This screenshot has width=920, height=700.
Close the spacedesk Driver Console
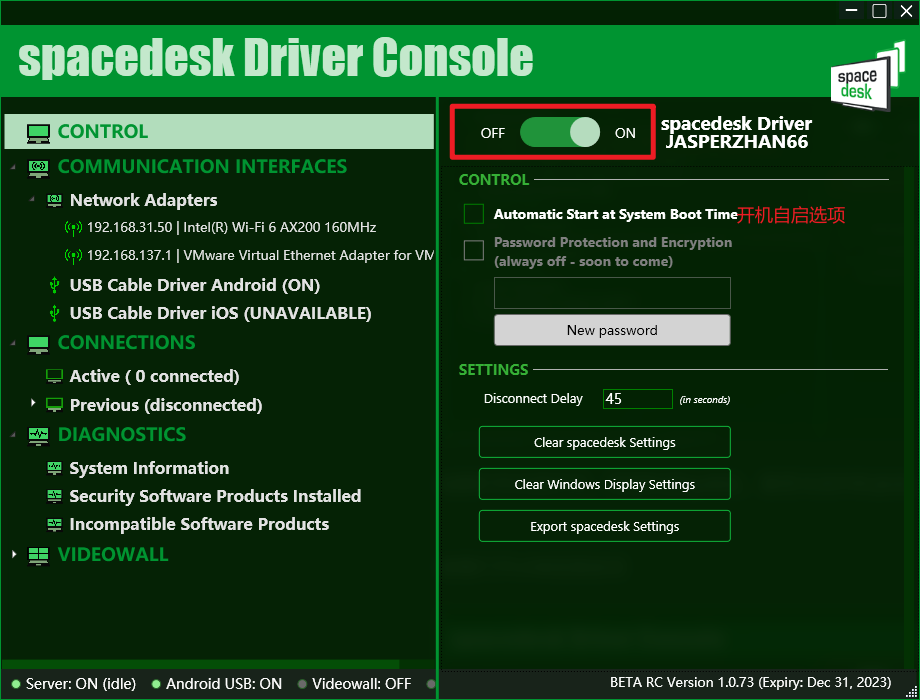pyautogui.click(x=907, y=11)
